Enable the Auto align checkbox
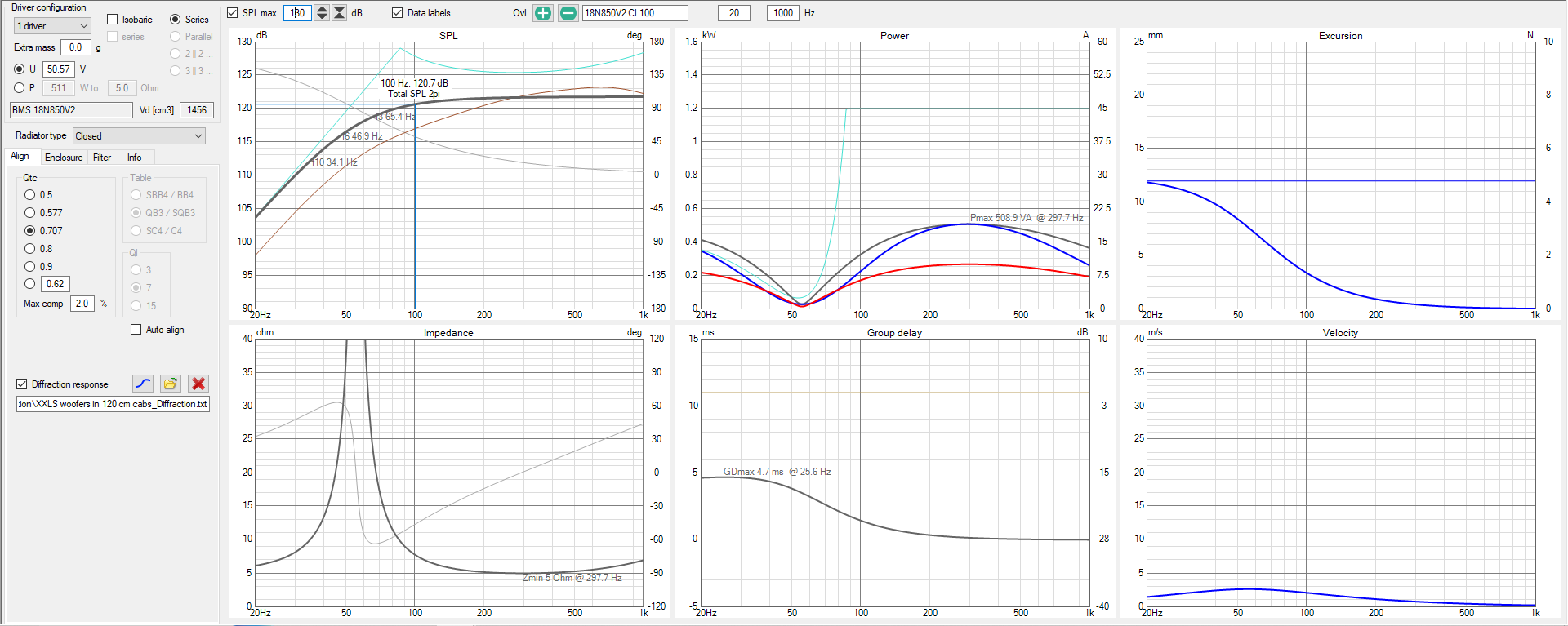The width and height of the screenshot is (1568, 626). pyautogui.click(x=136, y=330)
